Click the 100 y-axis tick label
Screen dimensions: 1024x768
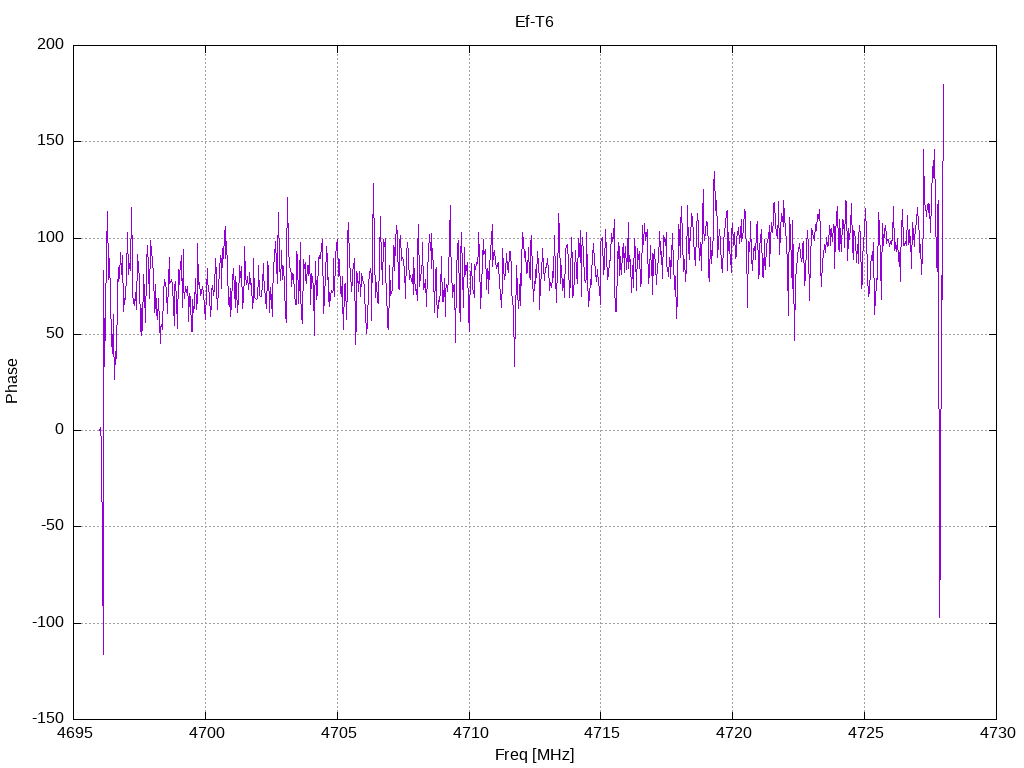51,237
